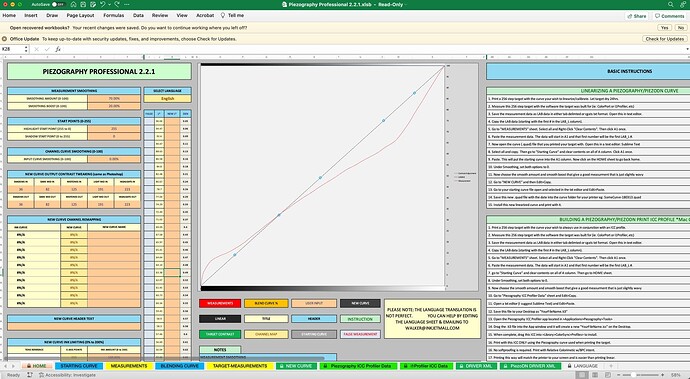The height and width of the screenshot is (379, 690).
Task: Open the Page Layout ribbon tab
Action: pyautogui.click(x=81, y=15)
